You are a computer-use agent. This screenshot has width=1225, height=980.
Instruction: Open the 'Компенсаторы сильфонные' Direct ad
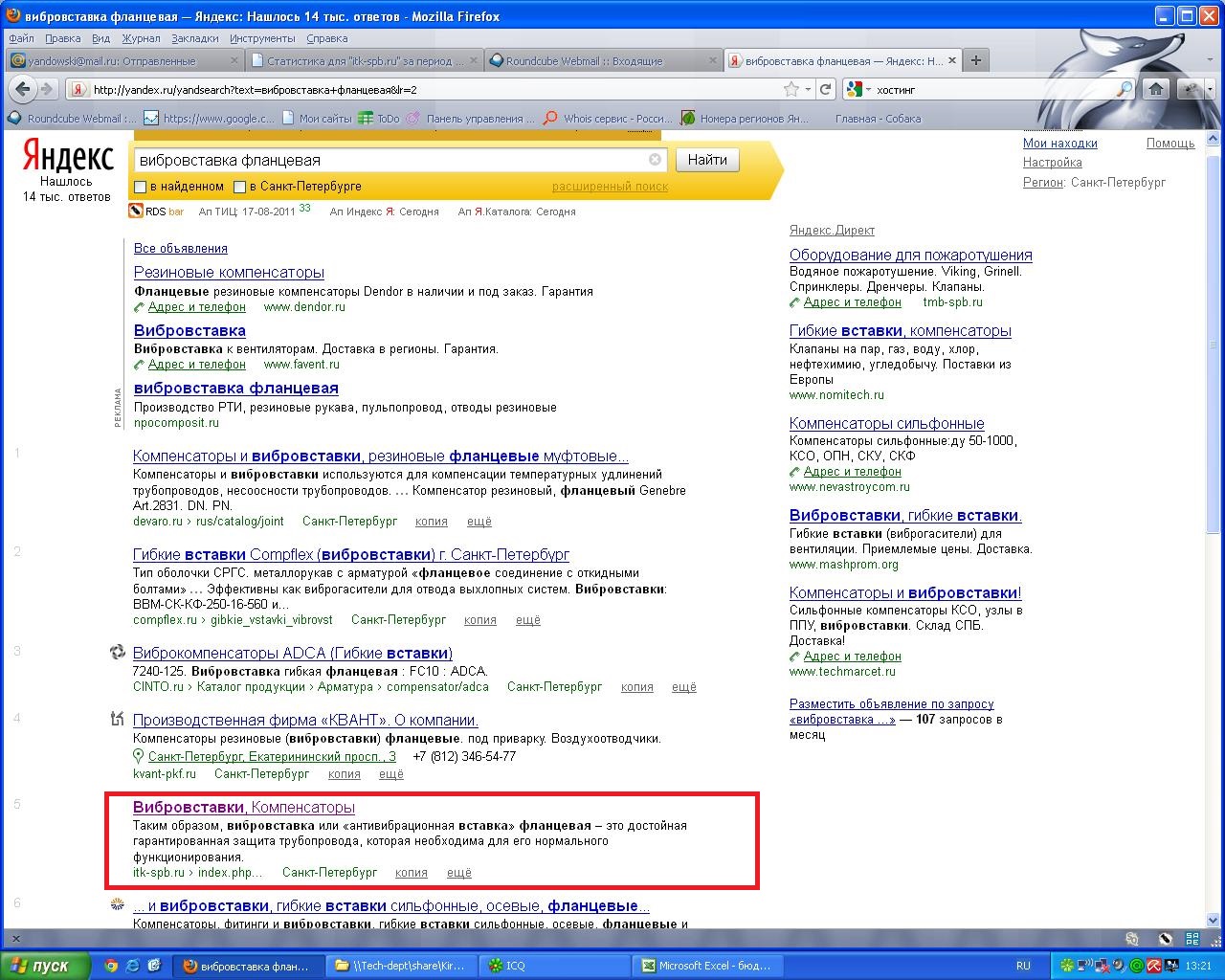(887, 424)
